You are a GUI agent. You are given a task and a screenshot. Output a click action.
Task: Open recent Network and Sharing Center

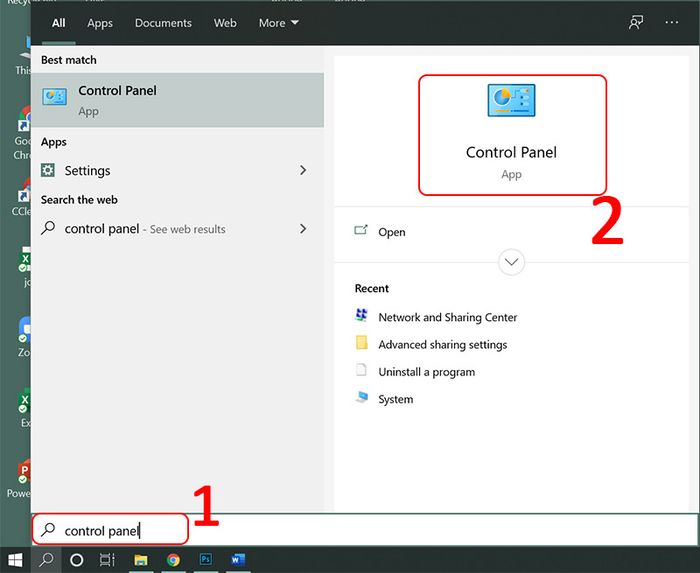click(x=447, y=317)
